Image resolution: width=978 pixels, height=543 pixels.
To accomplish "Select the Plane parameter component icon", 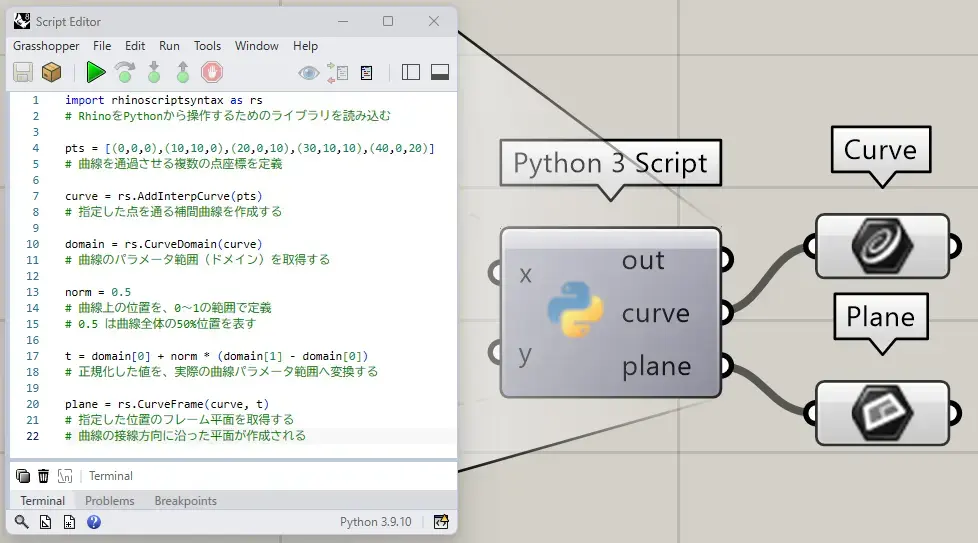I will [x=883, y=413].
